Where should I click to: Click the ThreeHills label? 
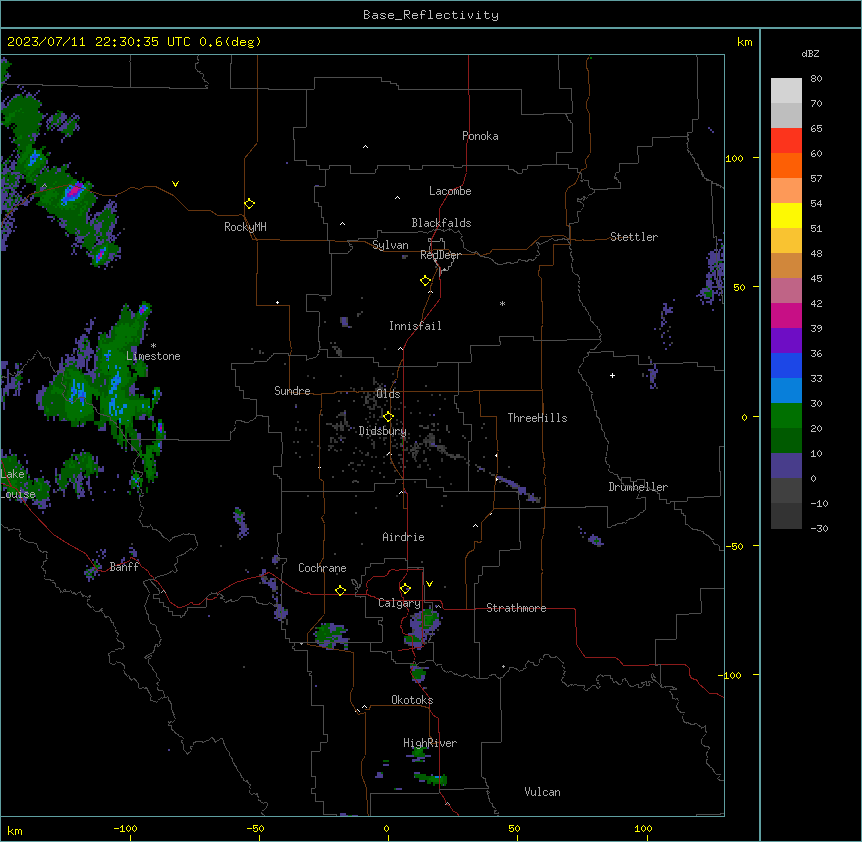click(x=537, y=418)
